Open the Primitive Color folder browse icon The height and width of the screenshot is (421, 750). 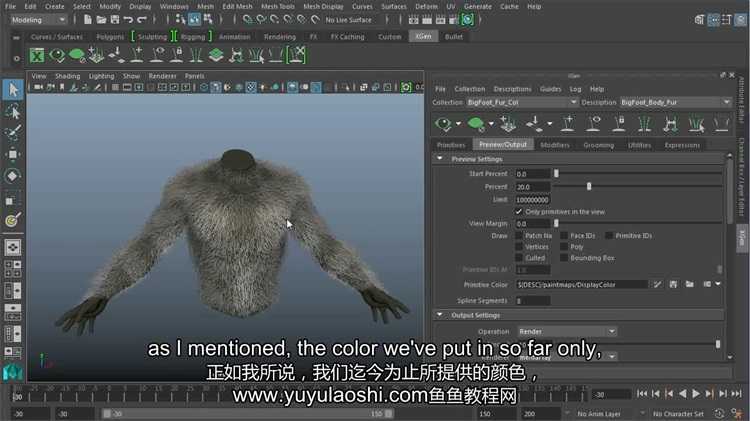click(689, 284)
